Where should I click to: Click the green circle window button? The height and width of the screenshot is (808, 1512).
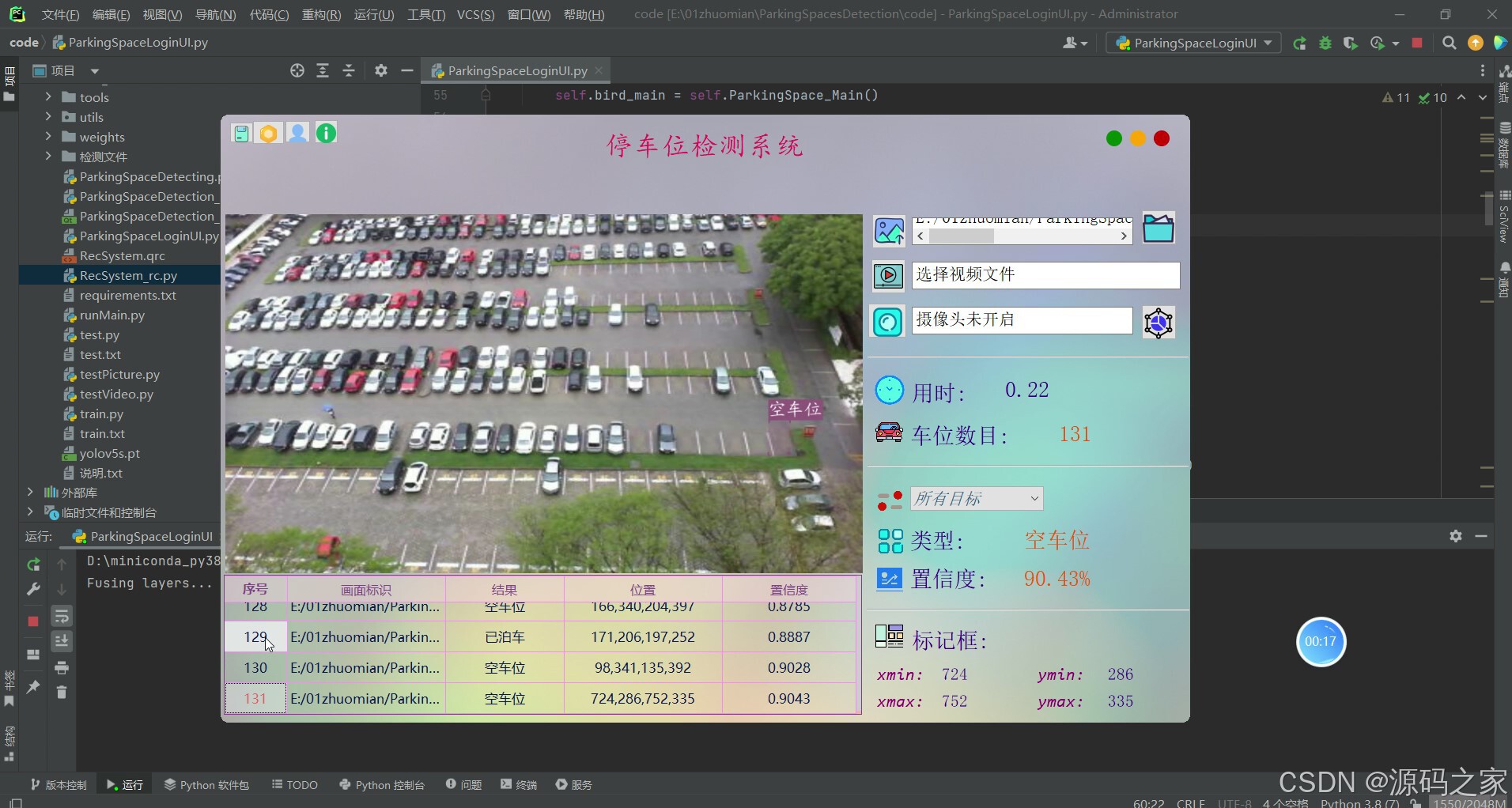pos(1114,139)
